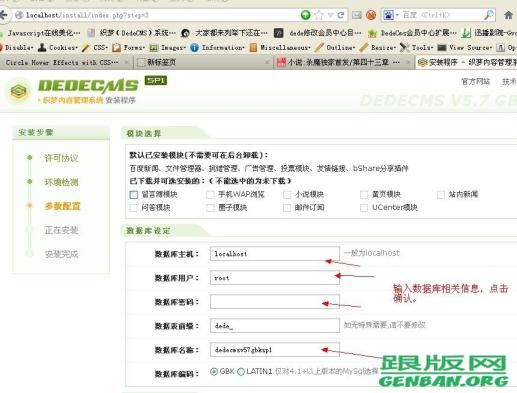Open the Forms developer toolbar menu
517x393 pixels.
tap(129, 48)
